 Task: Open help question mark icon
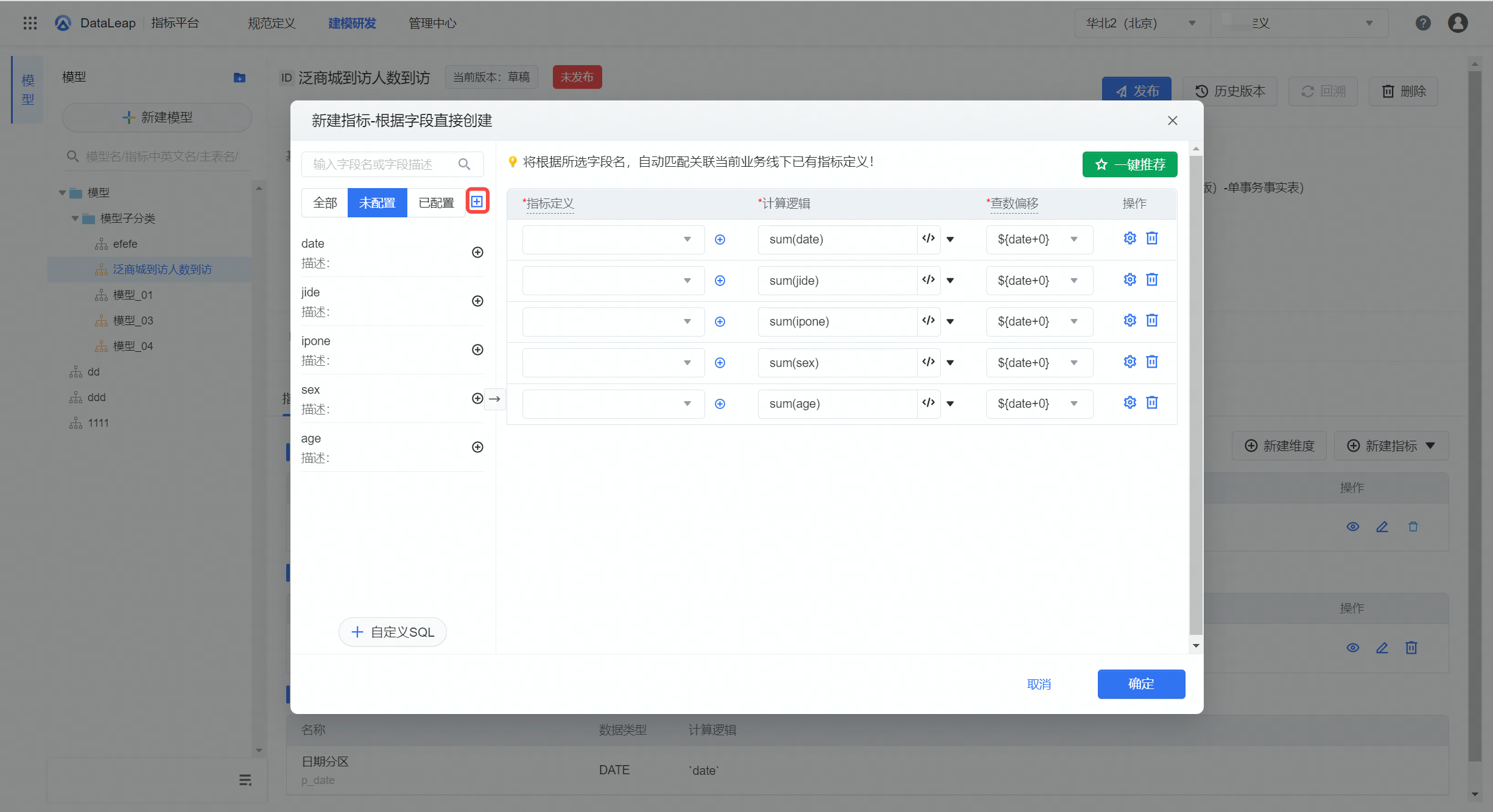click(1423, 23)
